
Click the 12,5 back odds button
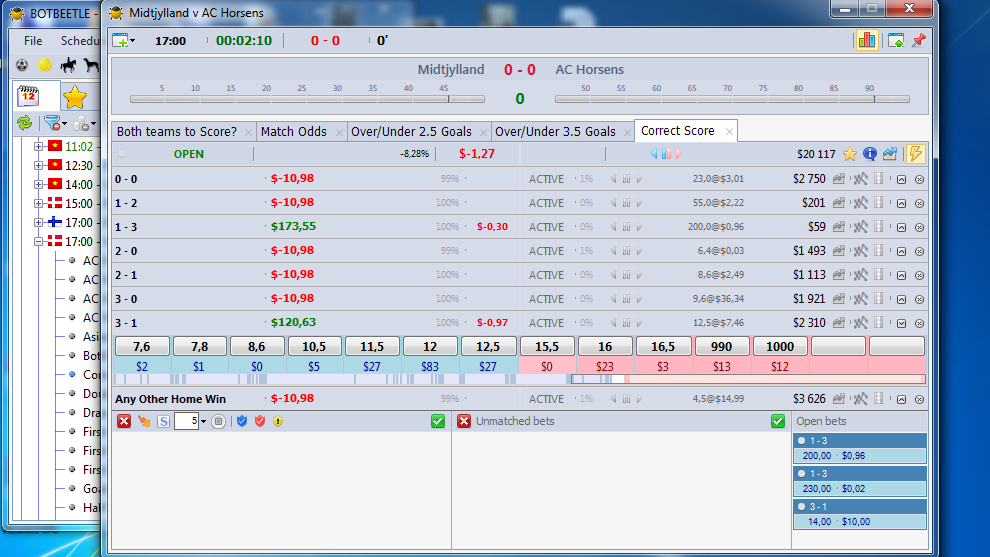pyautogui.click(x=488, y=346)
